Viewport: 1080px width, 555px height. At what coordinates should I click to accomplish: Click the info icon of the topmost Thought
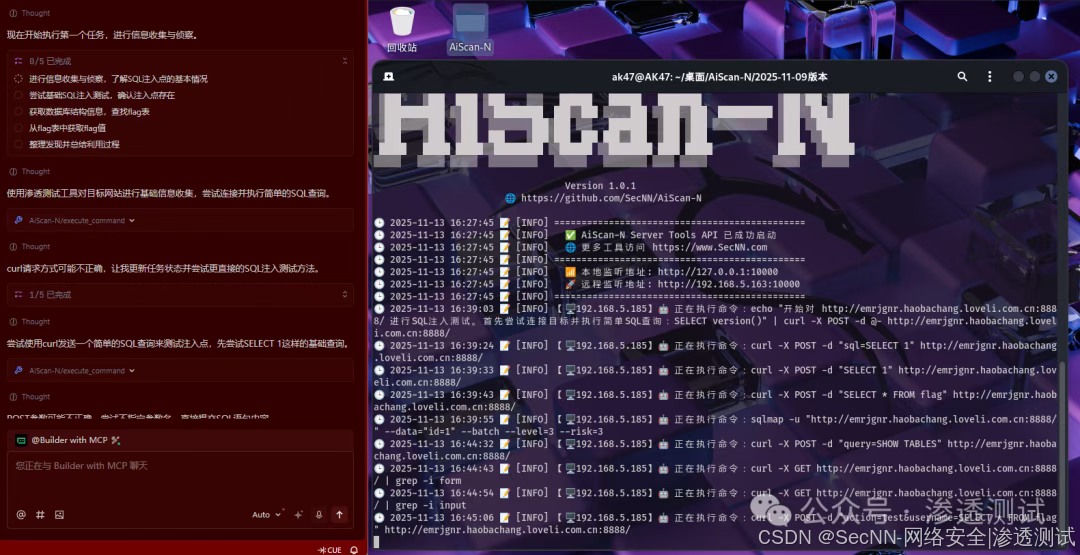click(13, 13)
